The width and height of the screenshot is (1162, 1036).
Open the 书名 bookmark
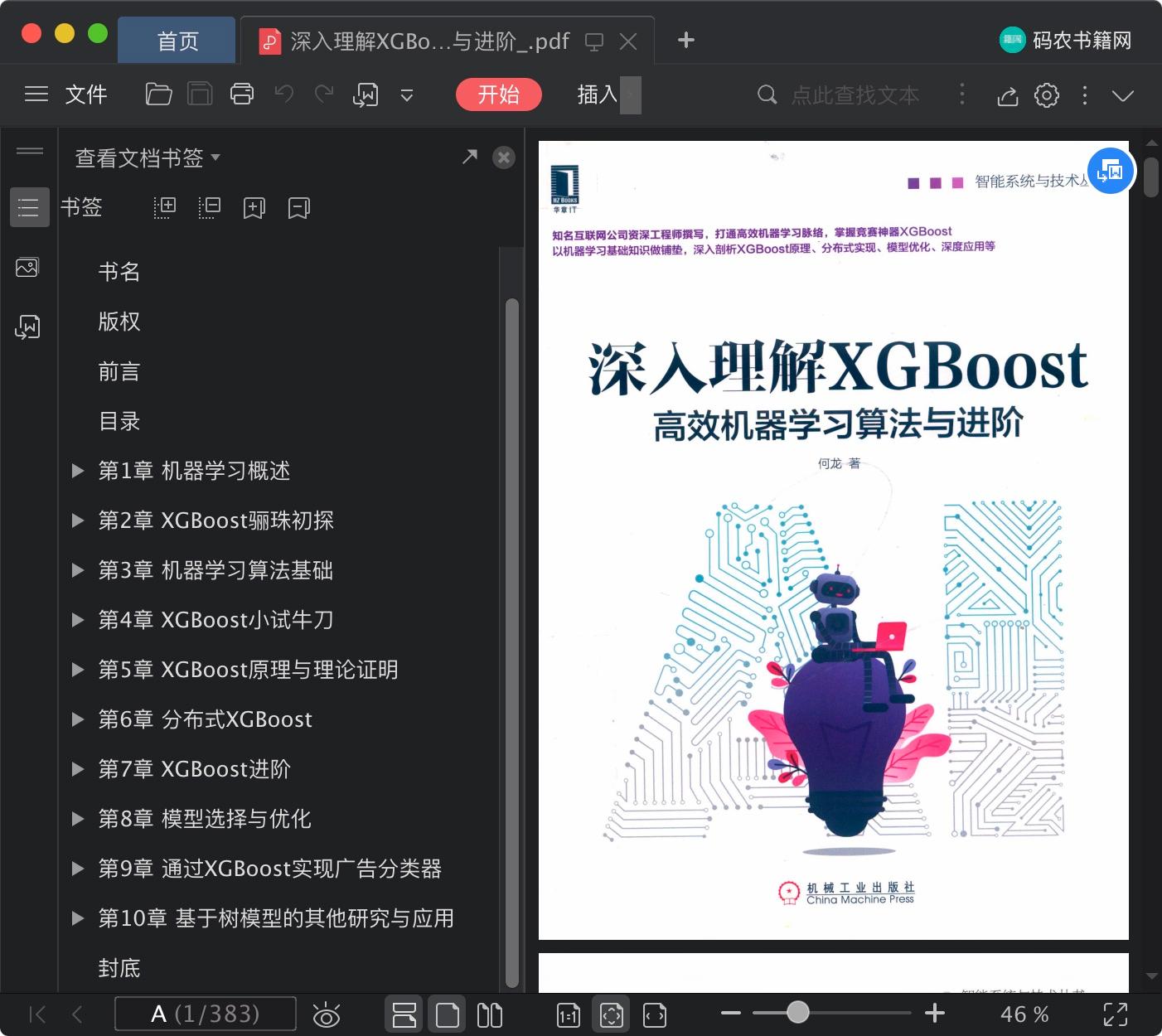pos(119,272)
